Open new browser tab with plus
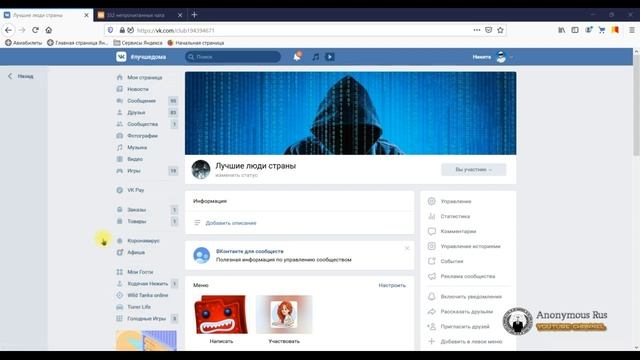Image resolution: width=640 pixels, height=360 pixels. pos(194,15)
